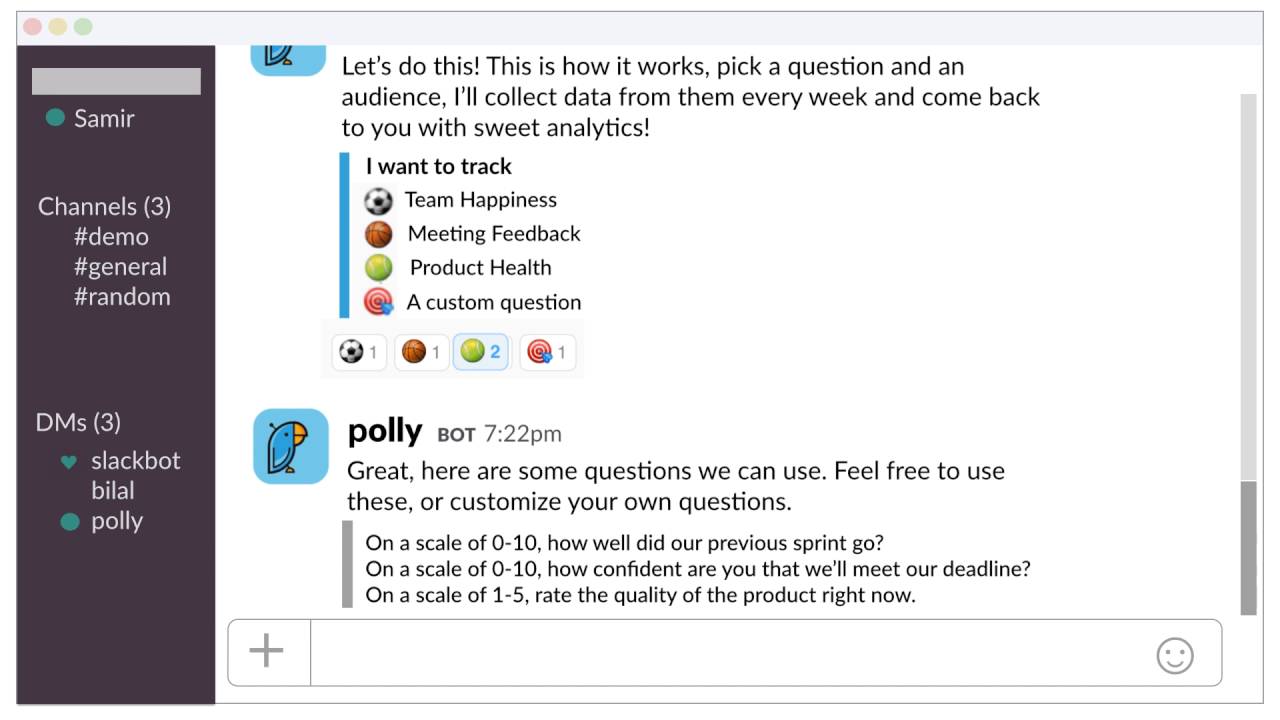Select the Meeting Feedback basketball emoji
Viewport: 1280px width, 720px height.
378,235
